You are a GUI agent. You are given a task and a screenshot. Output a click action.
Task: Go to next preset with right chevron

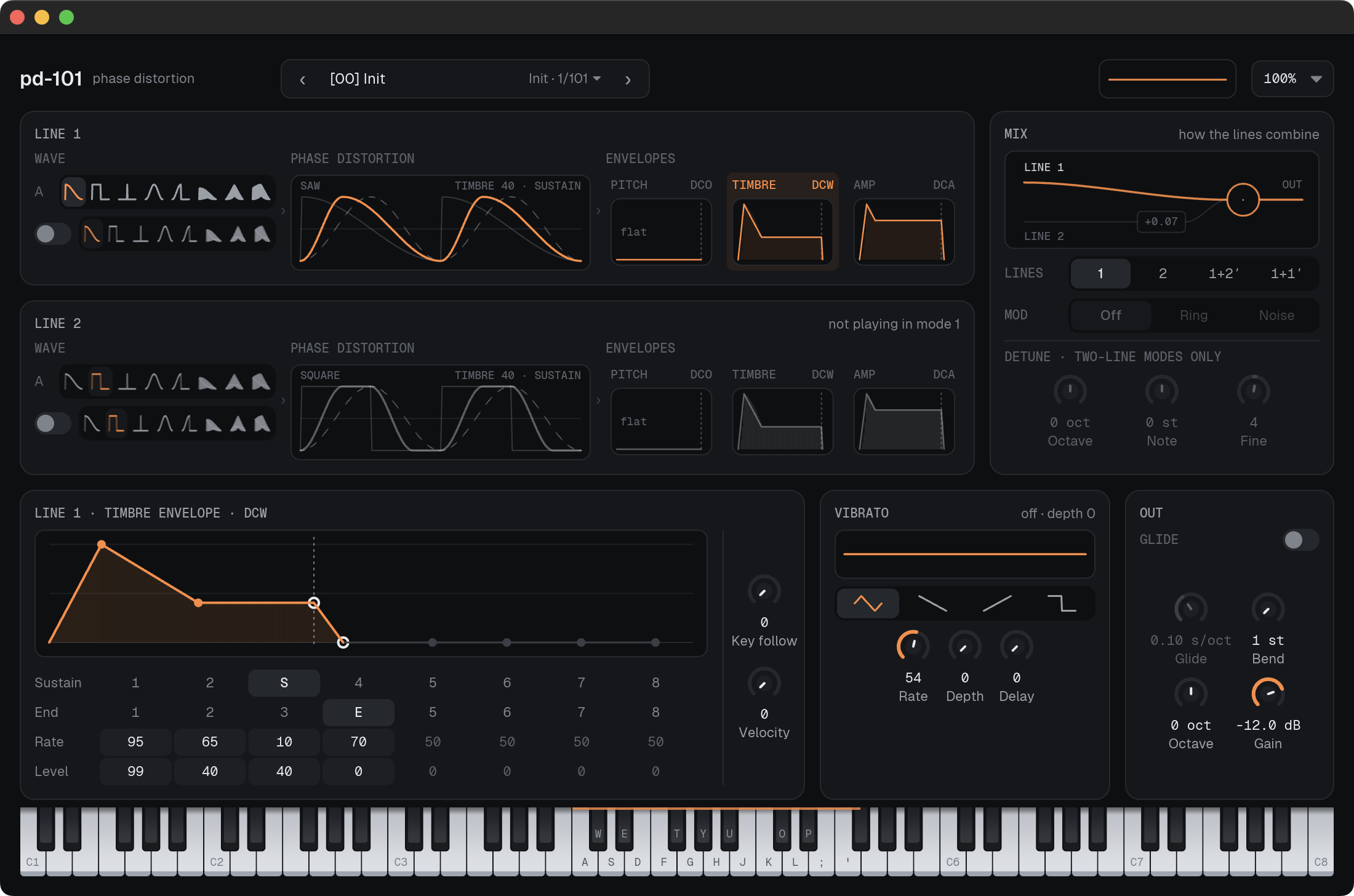pyautogui.click(x=628, y=79)
